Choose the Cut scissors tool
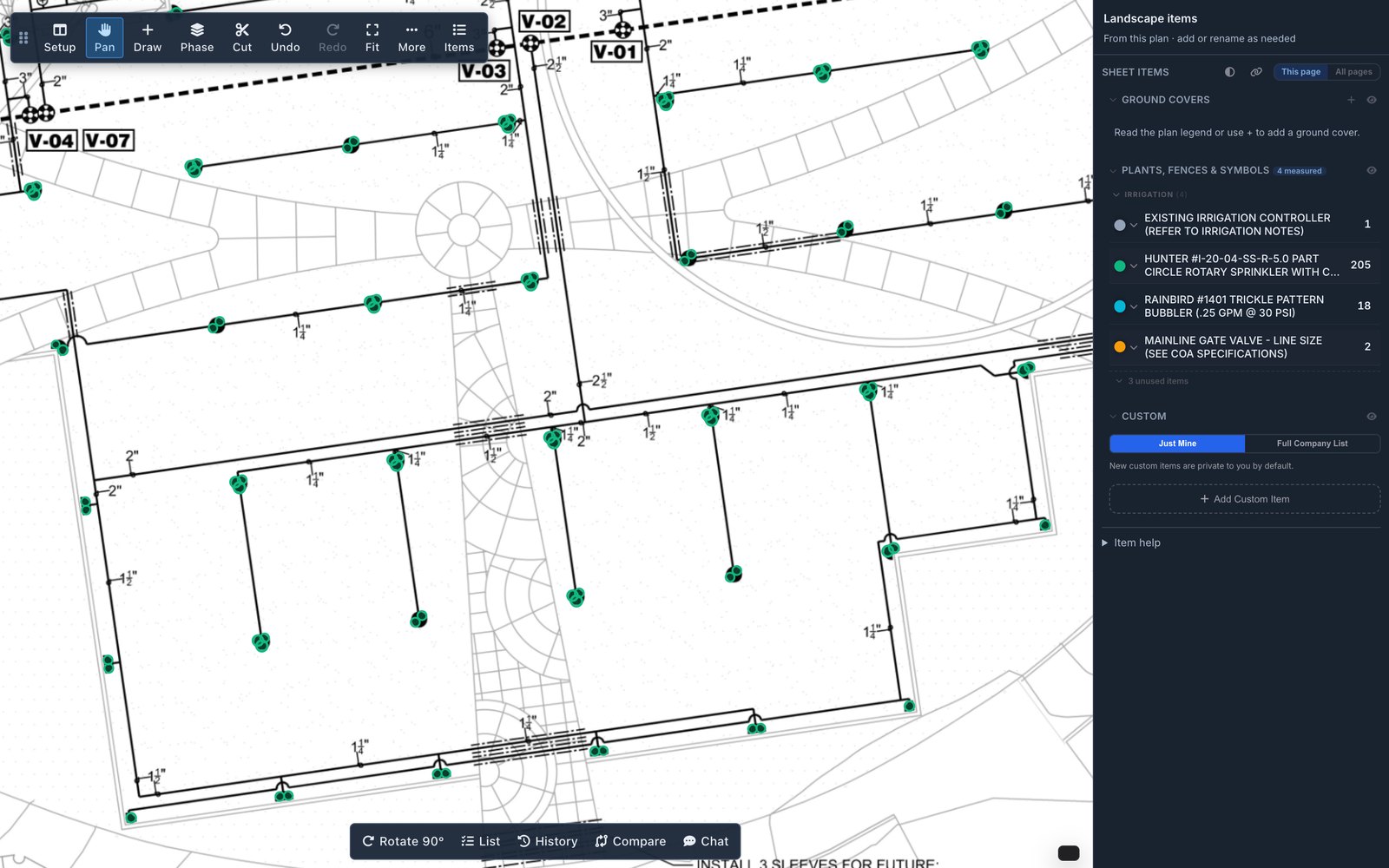 coord(242,38)
